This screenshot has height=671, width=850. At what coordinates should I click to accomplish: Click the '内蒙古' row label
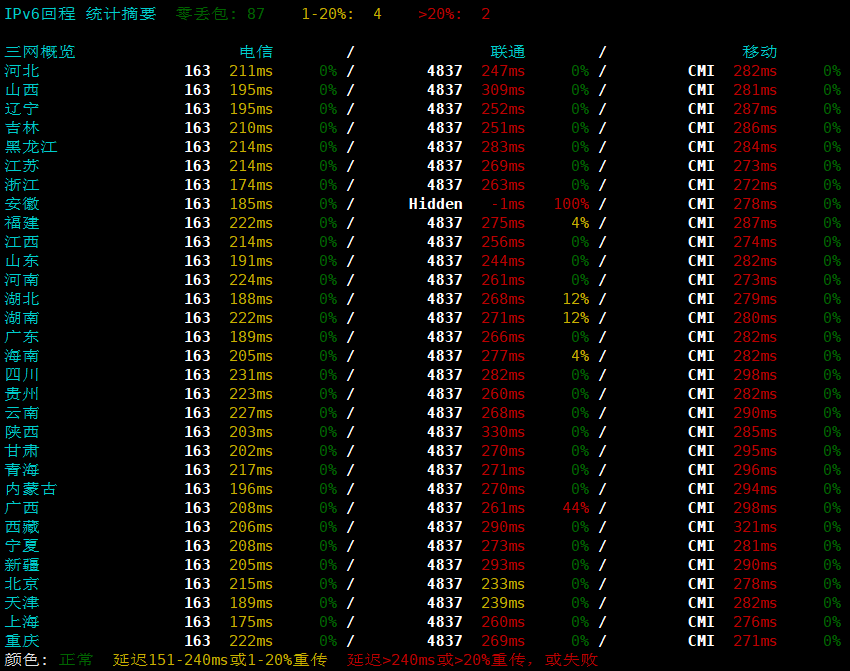coord(31,488)
